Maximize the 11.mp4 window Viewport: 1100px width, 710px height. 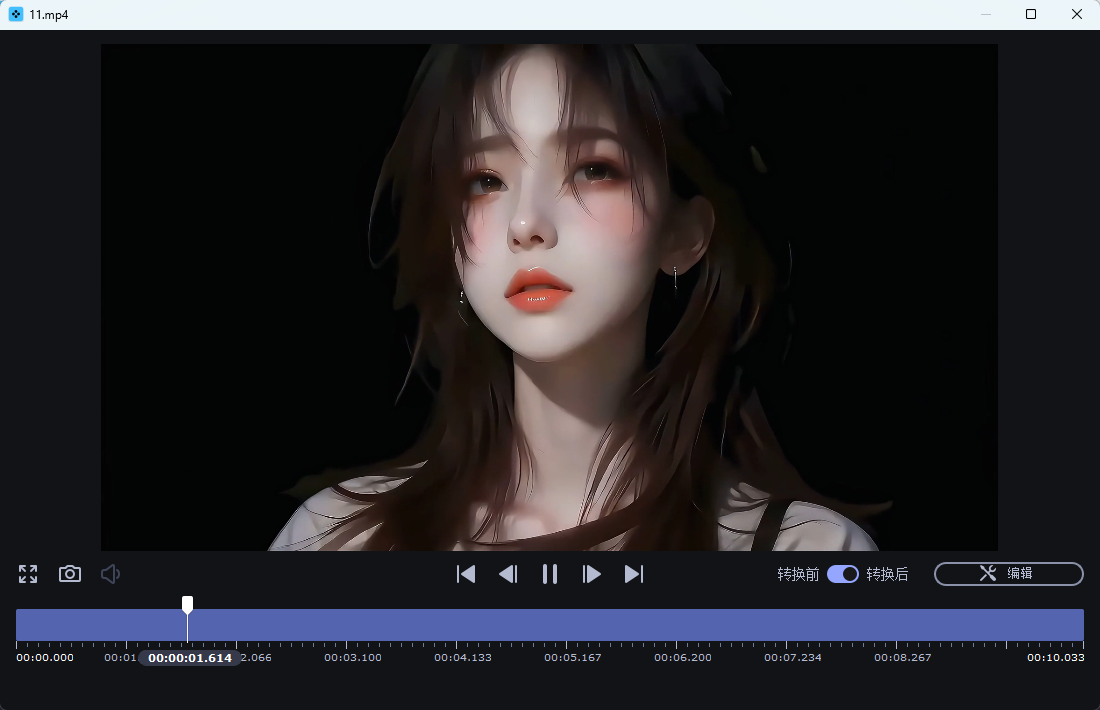(x=1031, y=14)
